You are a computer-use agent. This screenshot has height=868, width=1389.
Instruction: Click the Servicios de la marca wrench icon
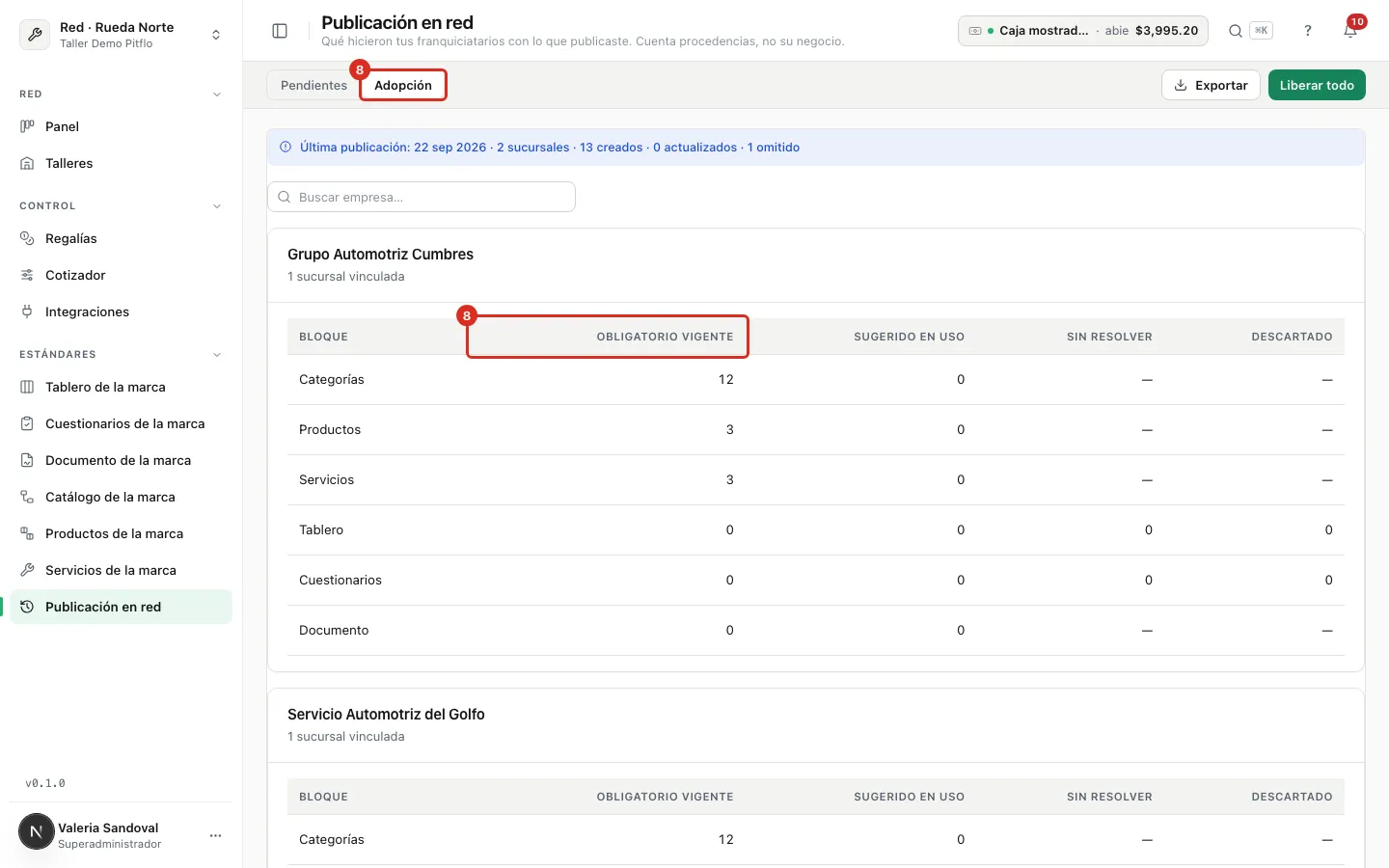pyautogui.click(x=27, y=570)
